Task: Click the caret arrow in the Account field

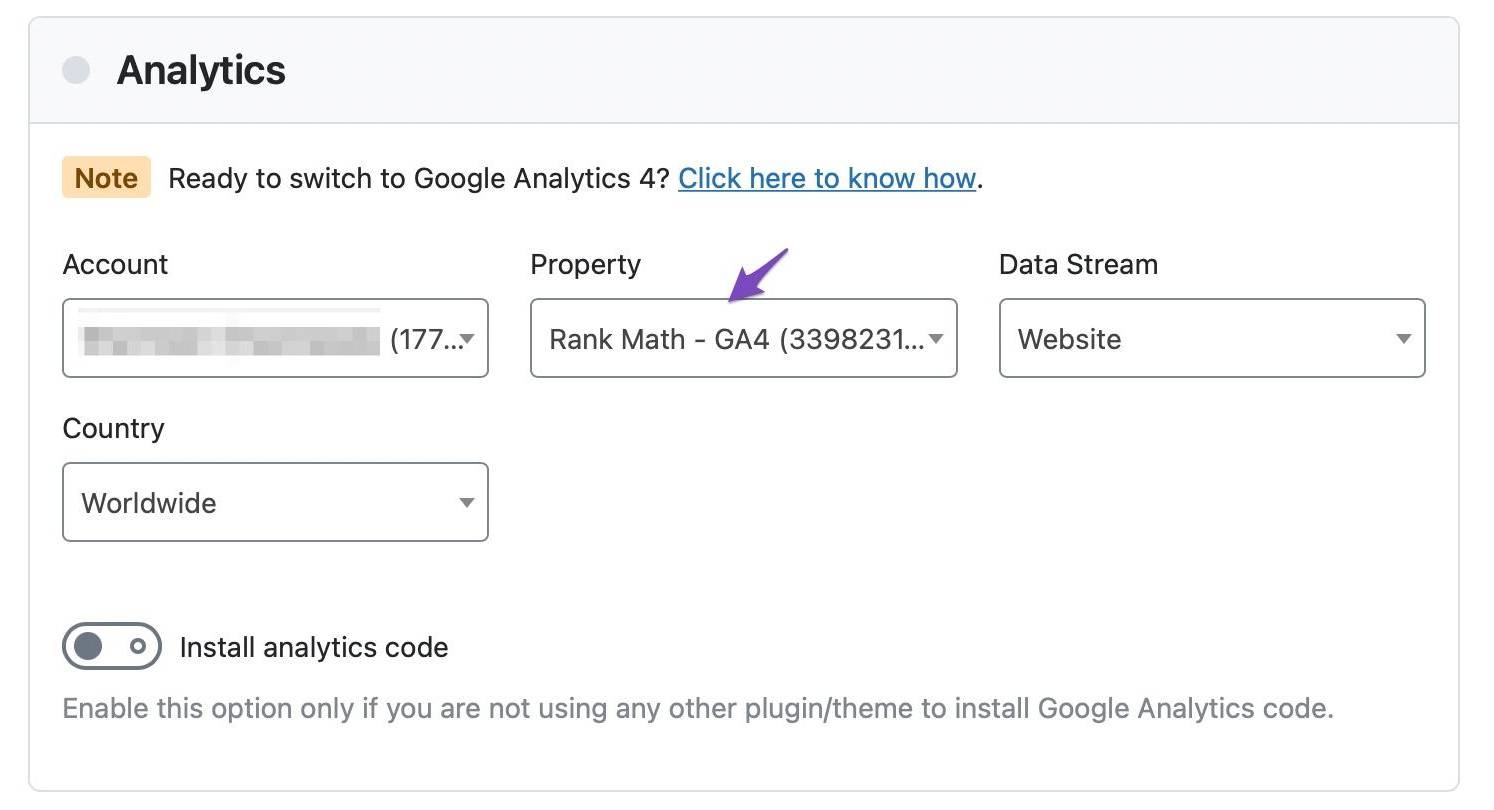Action: (467, 339)
